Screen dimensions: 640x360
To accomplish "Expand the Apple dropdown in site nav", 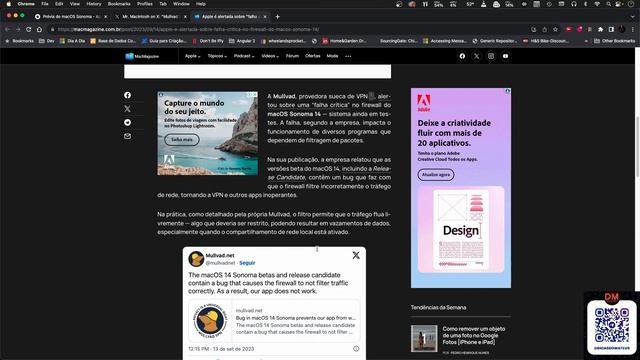I will pyautogui.click(x=192, y=56).
